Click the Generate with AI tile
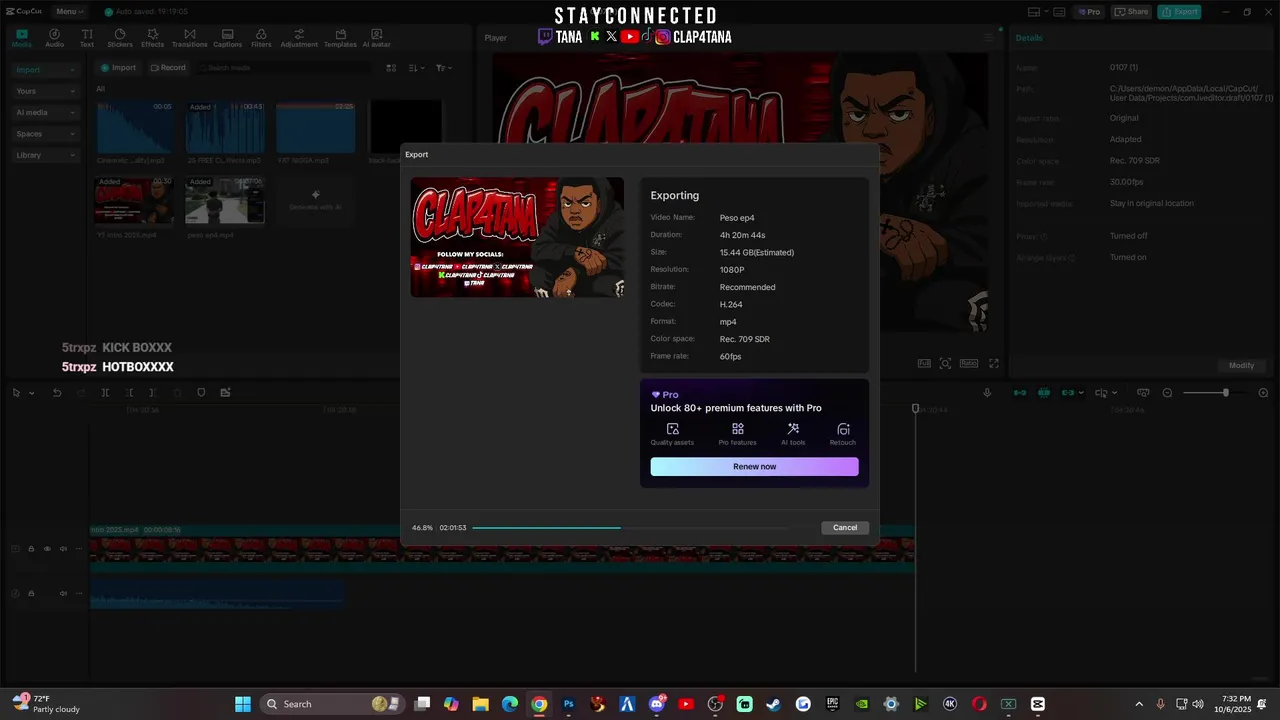This screenshot has width=1280, height=720. (x=315, y=200)
